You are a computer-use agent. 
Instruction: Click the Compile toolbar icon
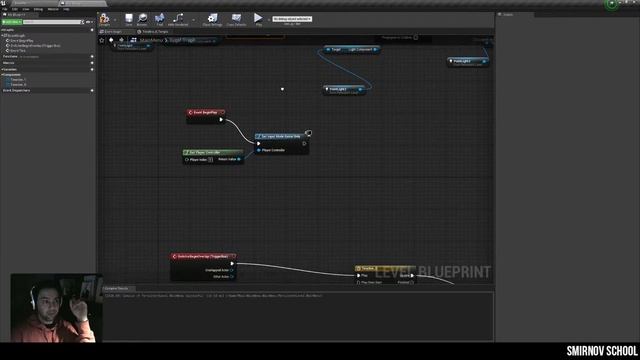104,19
